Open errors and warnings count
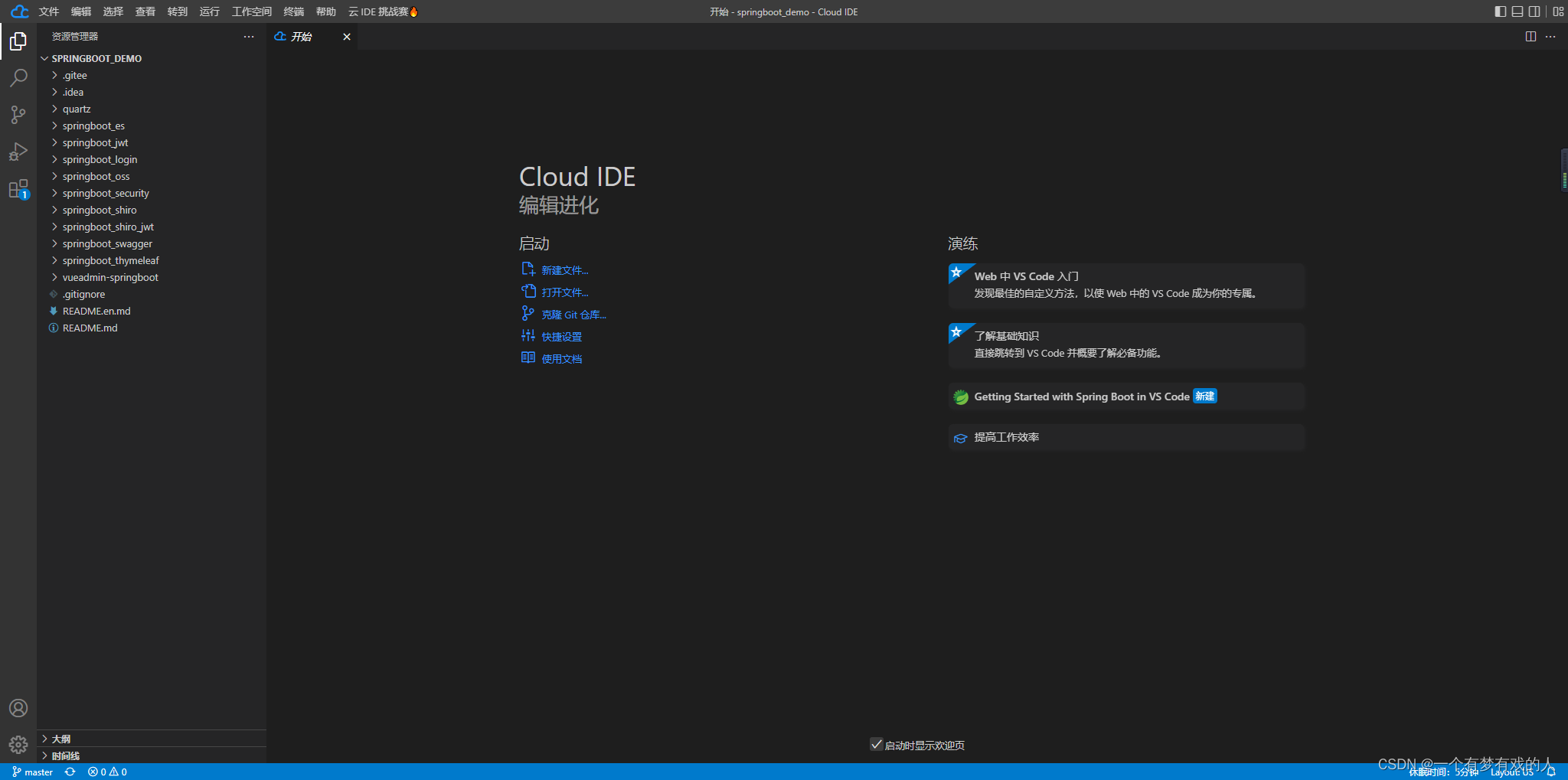The image size is (1568, 780). click(x=107, y=772)
